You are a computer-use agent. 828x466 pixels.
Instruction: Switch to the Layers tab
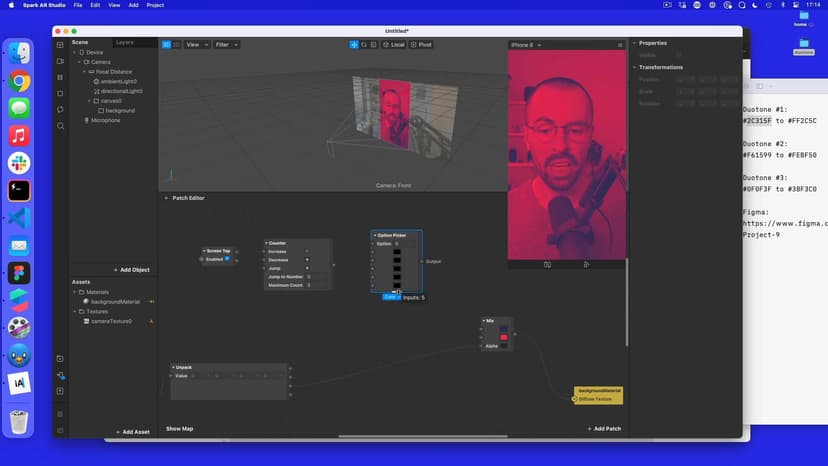coord(125,42)
